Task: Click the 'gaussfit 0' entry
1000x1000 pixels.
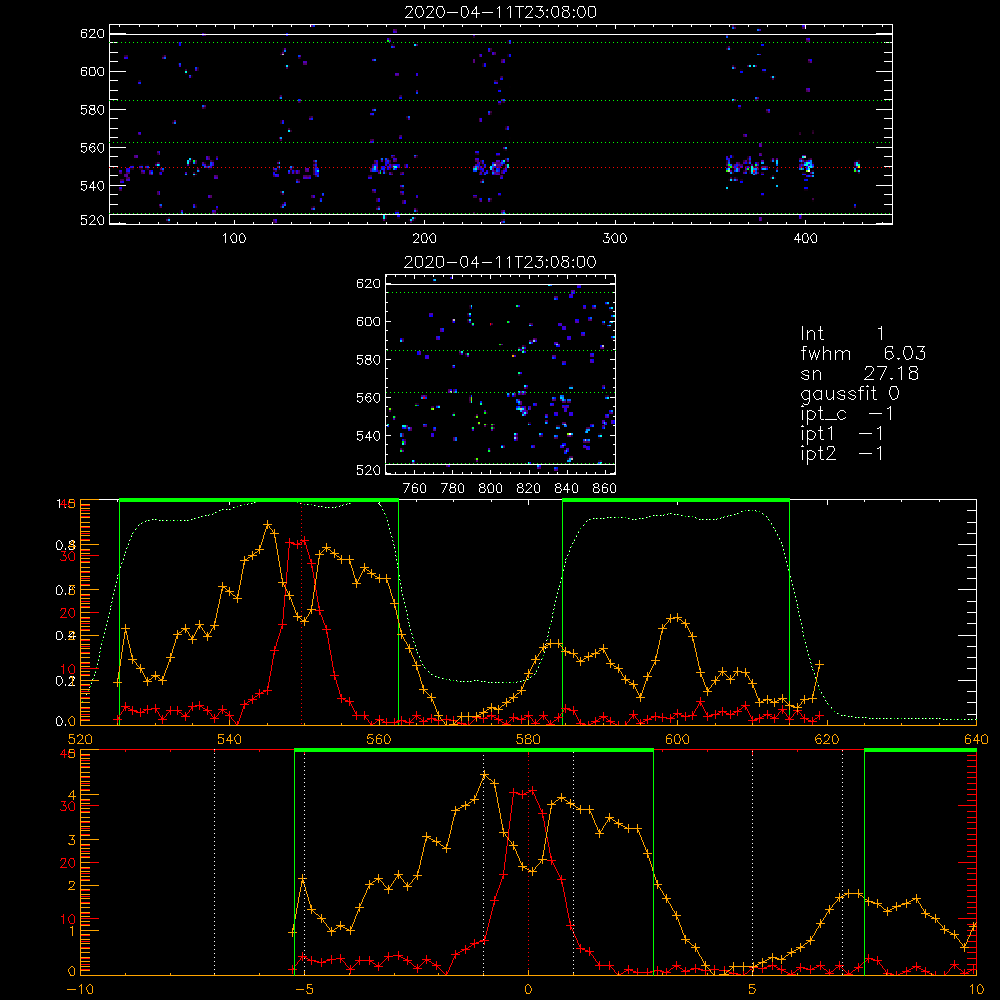Action: coord(850,393)
